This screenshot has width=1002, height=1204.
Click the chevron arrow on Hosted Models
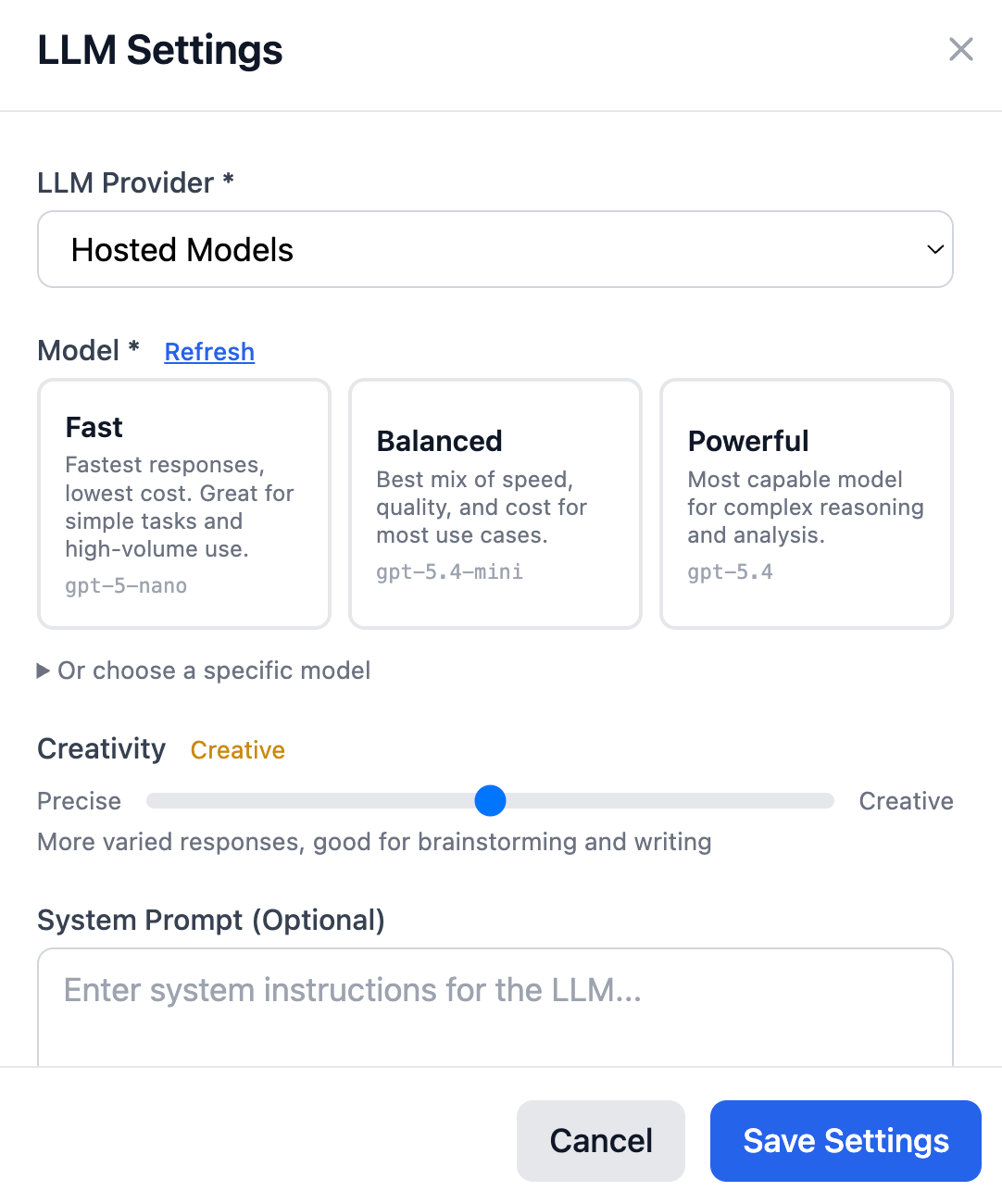[935, 249]
